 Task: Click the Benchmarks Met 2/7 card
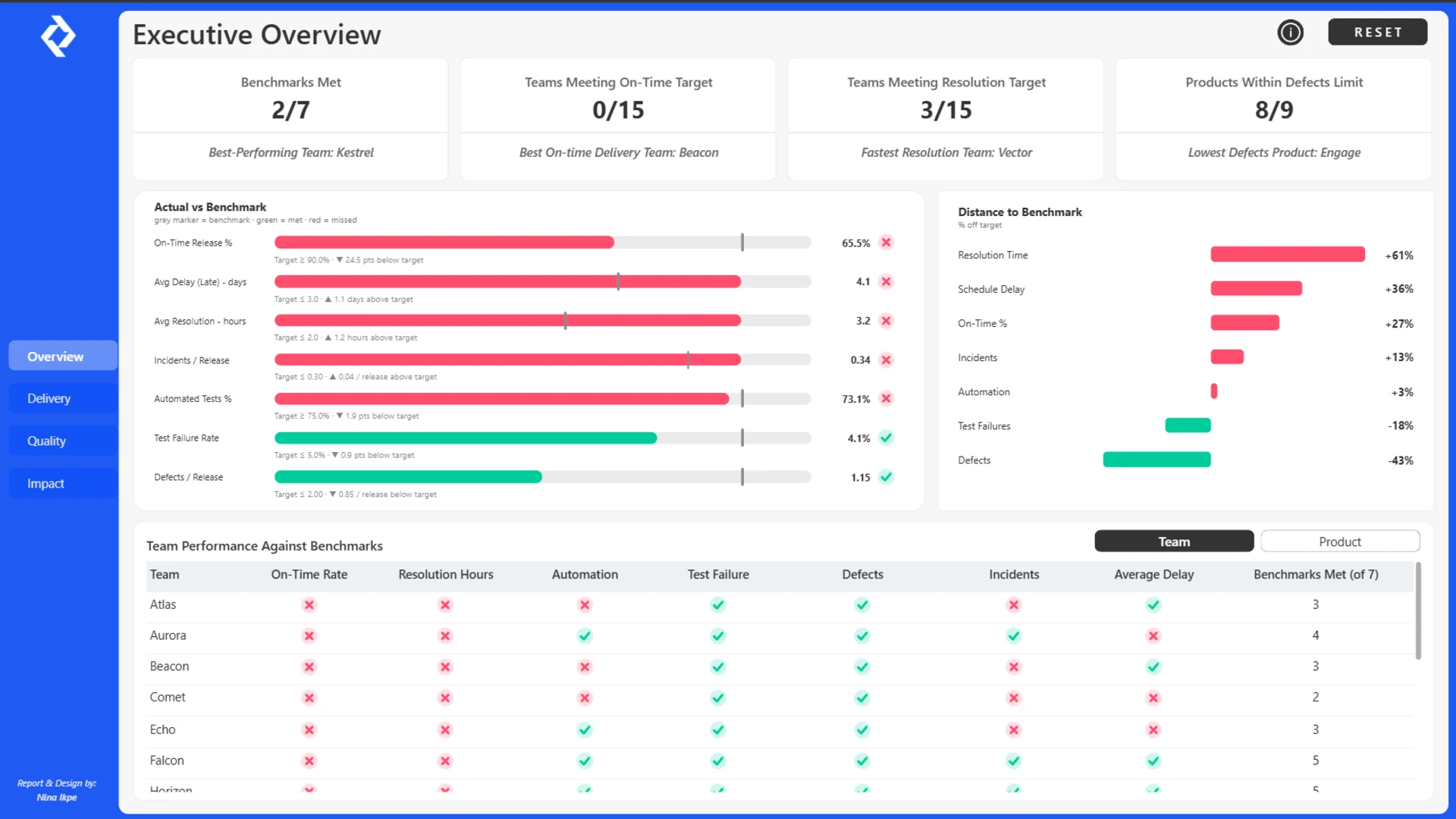coord(290,119)
